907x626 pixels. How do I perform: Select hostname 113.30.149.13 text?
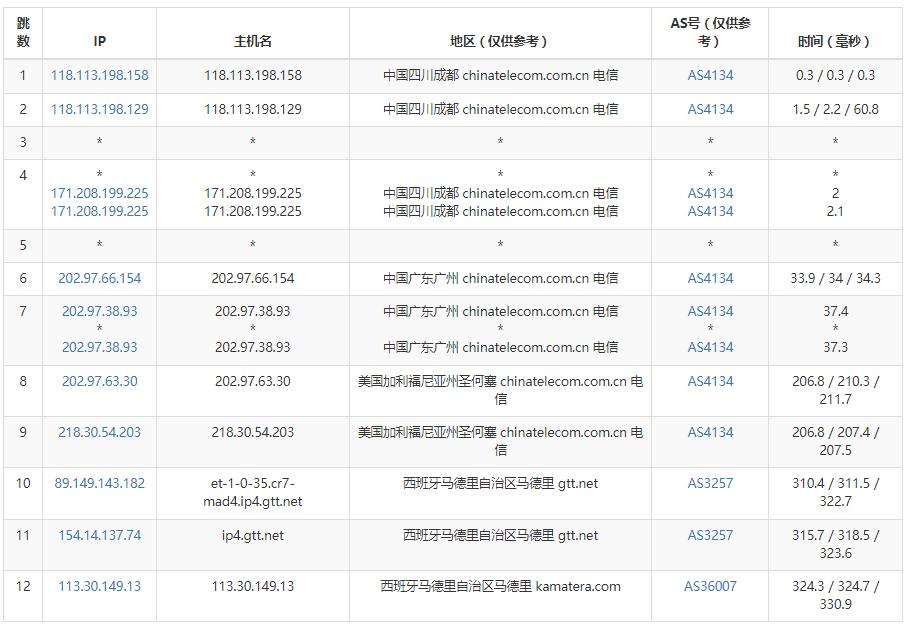[x=253, y=586]
